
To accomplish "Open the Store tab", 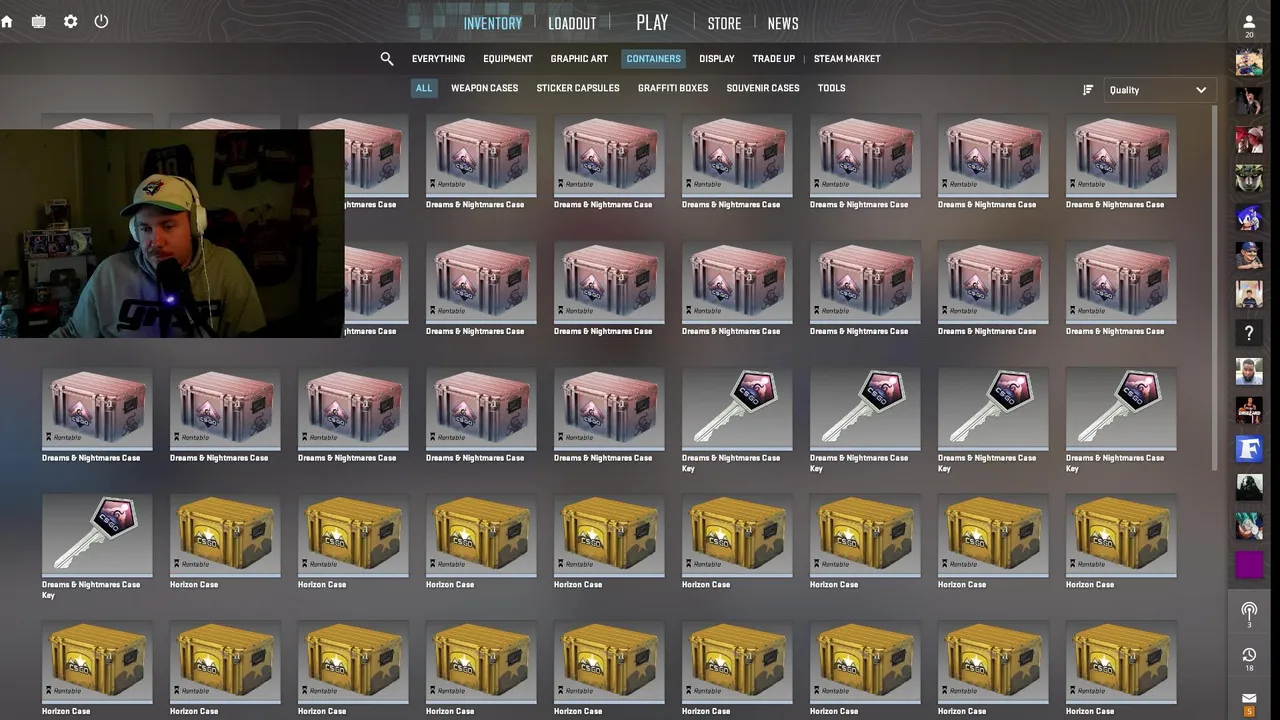I will point(724,23).
